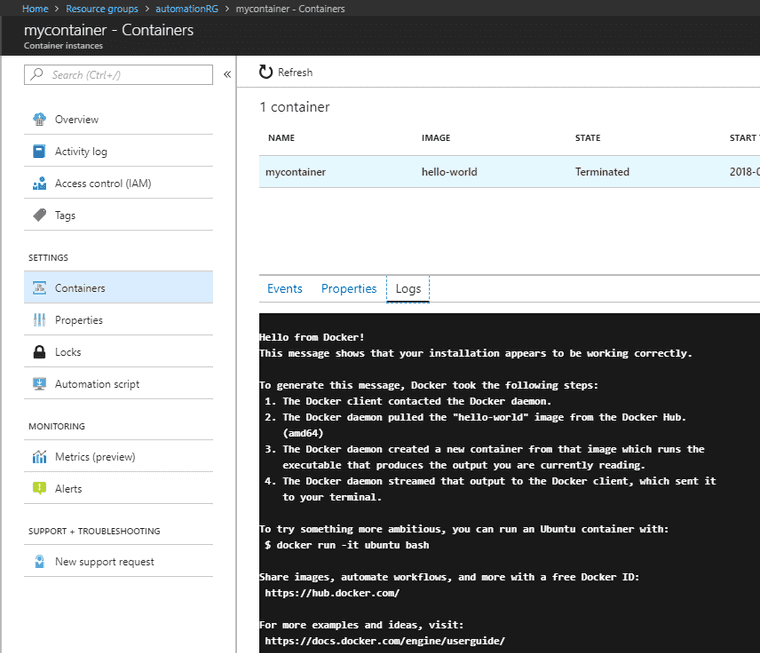
Task: Click the New support request icon
Action: pos(40,562)
